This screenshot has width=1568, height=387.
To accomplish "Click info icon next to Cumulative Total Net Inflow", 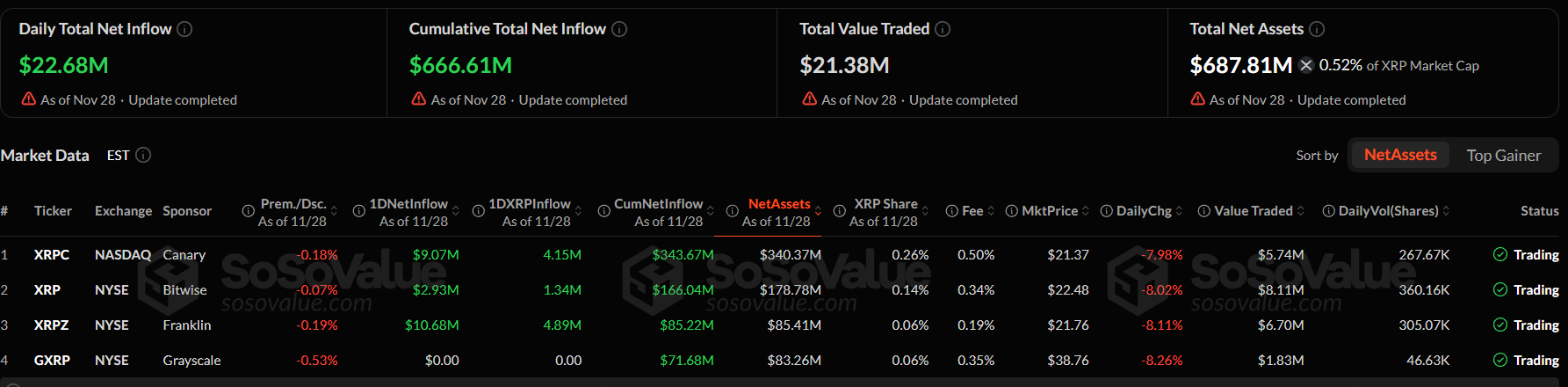I will coord(619,29).
